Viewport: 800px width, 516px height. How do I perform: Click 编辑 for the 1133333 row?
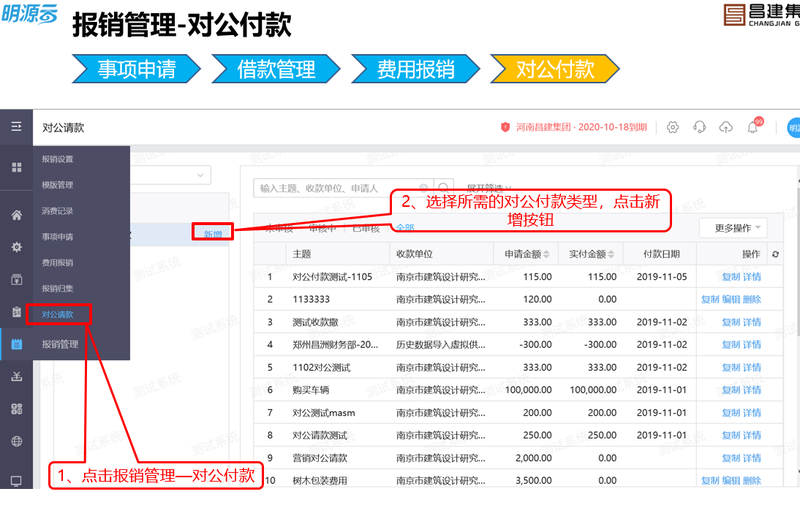pos(731,300)
